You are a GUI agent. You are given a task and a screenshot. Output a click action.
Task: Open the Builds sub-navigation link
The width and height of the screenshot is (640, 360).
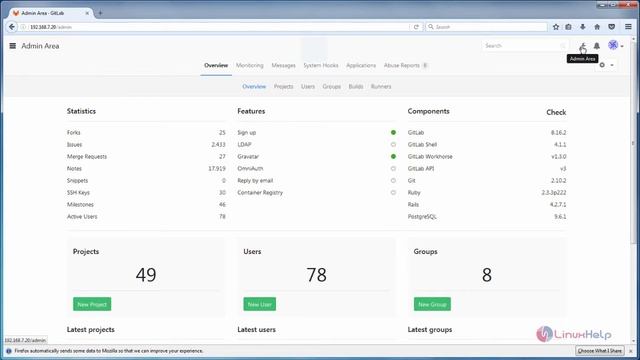(x=356, y=87)
